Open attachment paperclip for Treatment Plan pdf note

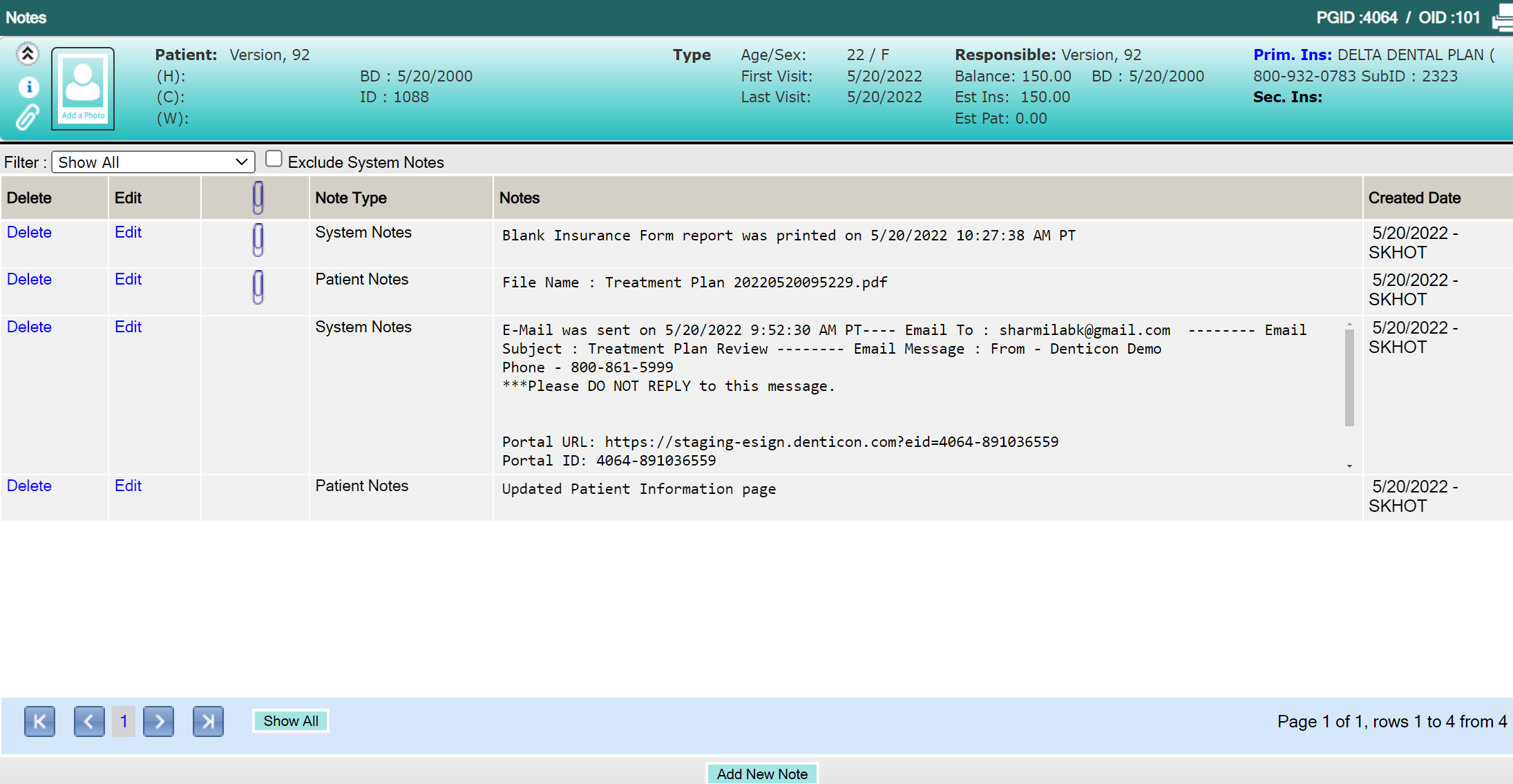coord(258,287)
